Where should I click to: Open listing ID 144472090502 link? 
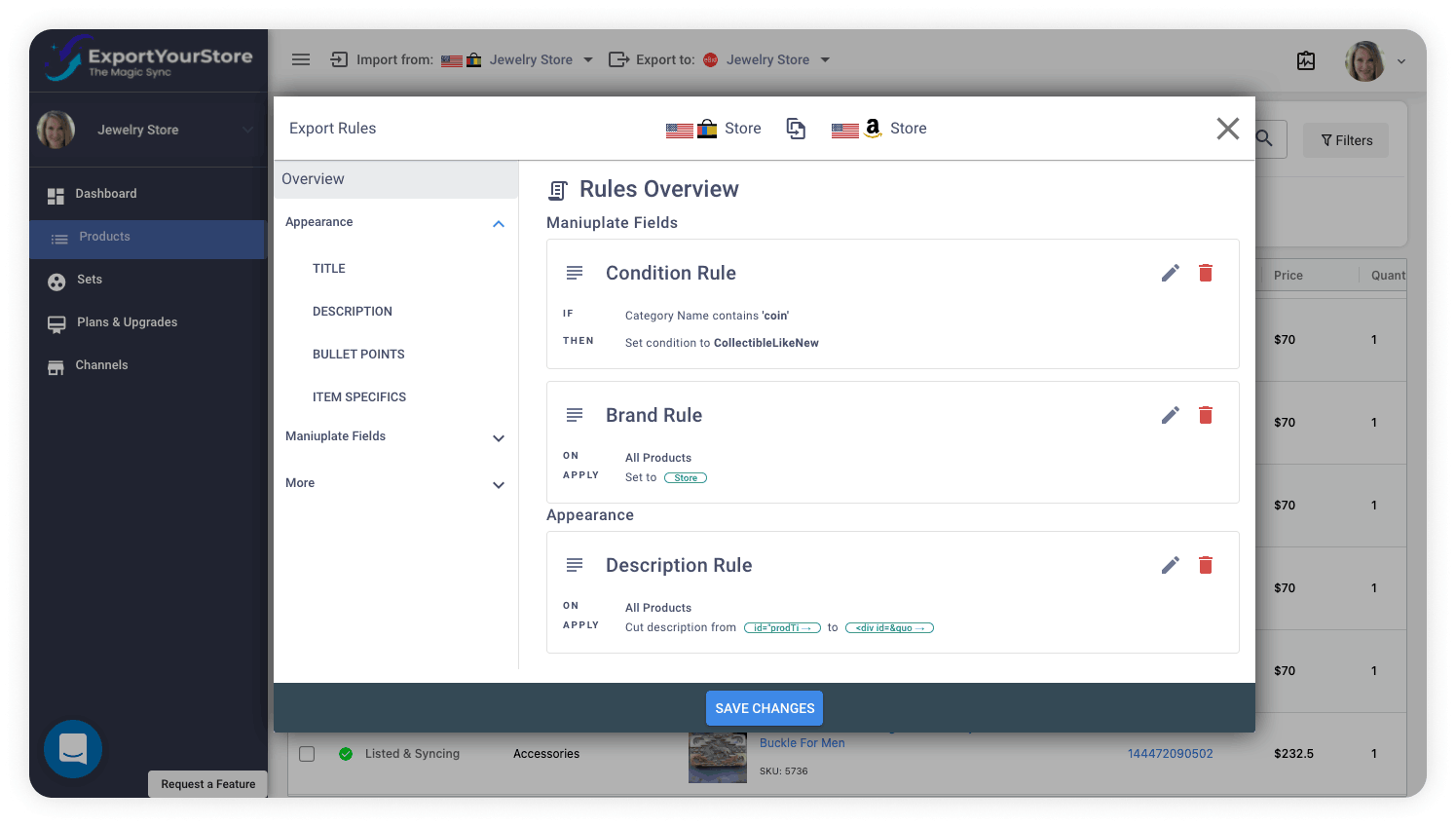1170,754
